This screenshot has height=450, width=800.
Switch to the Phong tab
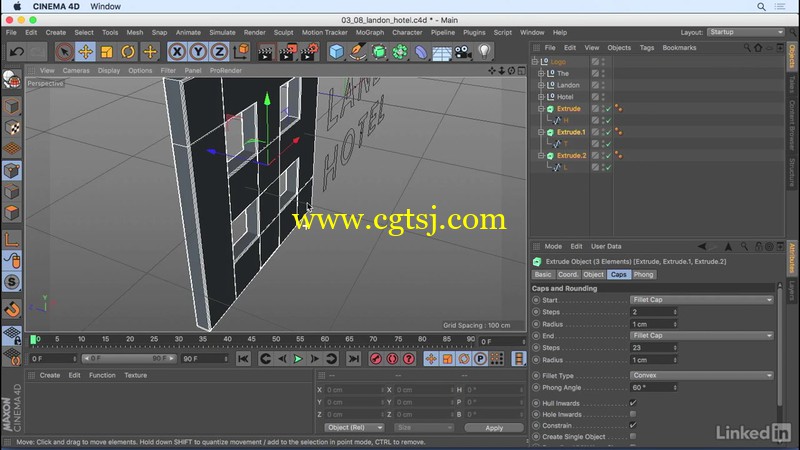click(643, 274)
